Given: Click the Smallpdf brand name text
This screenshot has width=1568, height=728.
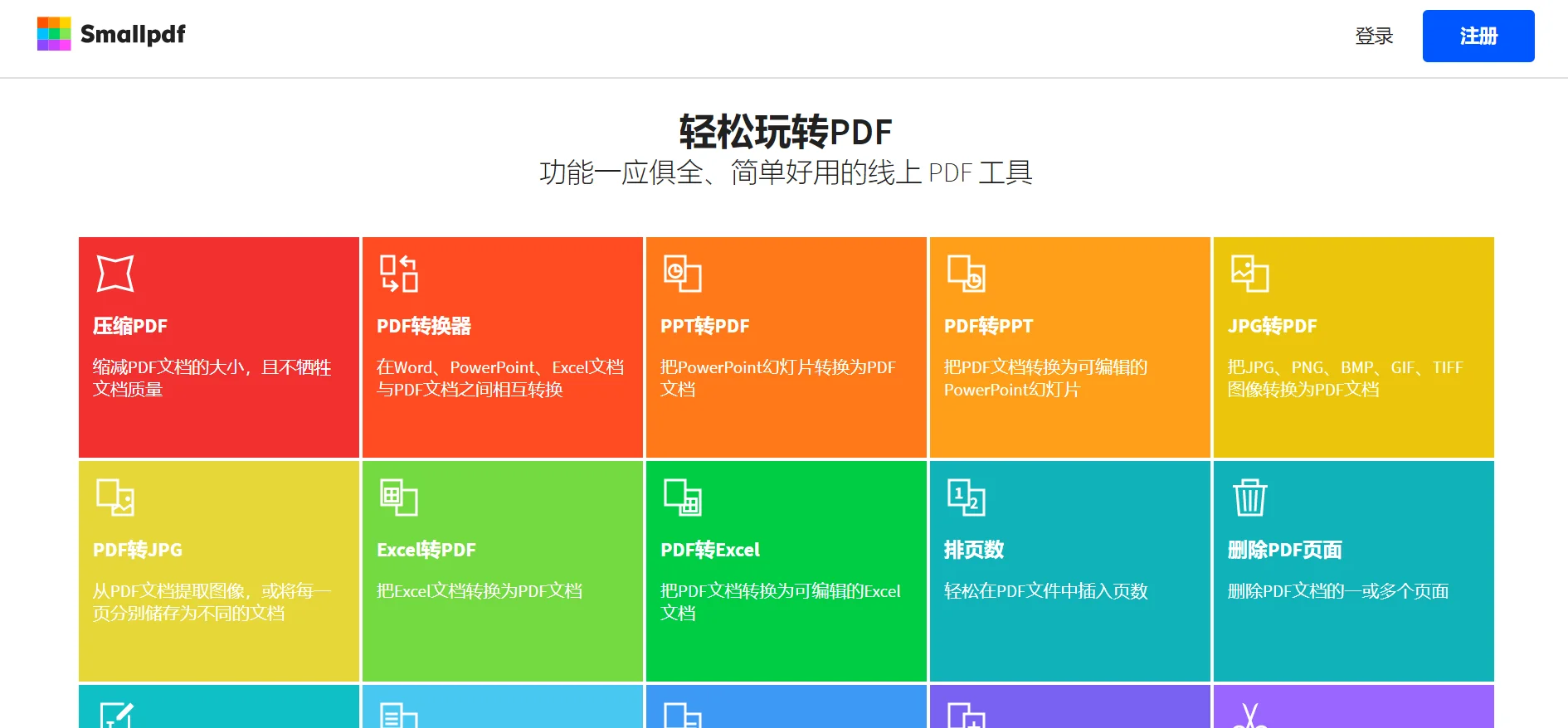Looking at the screenshot, I should pyautogui.click(x=133, y=35).
